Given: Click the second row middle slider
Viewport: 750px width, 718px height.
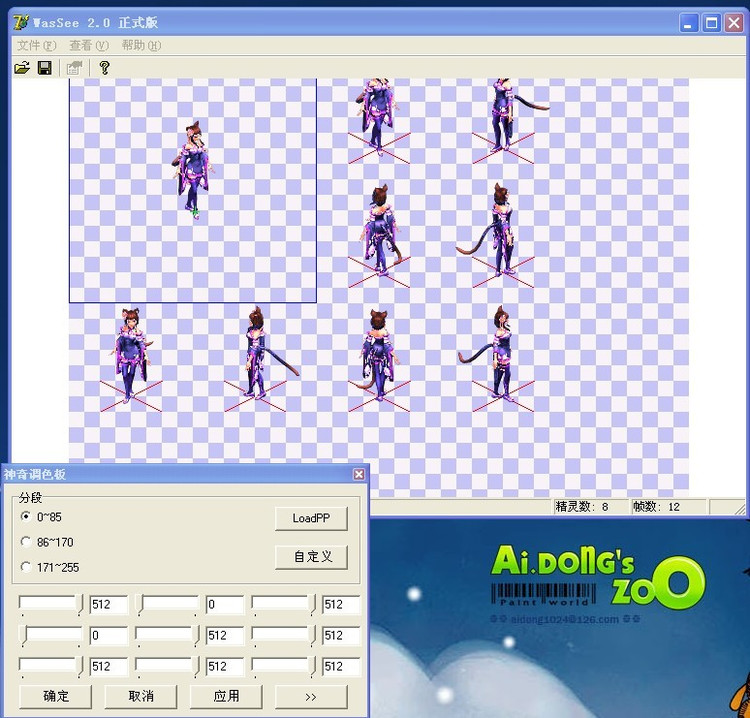Looking at the screenshot, I should point(167,636).
